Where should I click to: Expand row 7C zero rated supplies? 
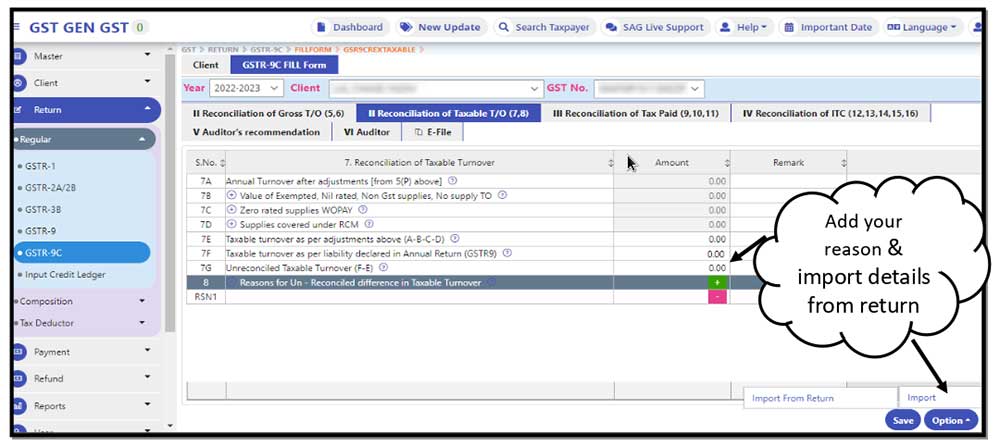[x=232, y=210]
